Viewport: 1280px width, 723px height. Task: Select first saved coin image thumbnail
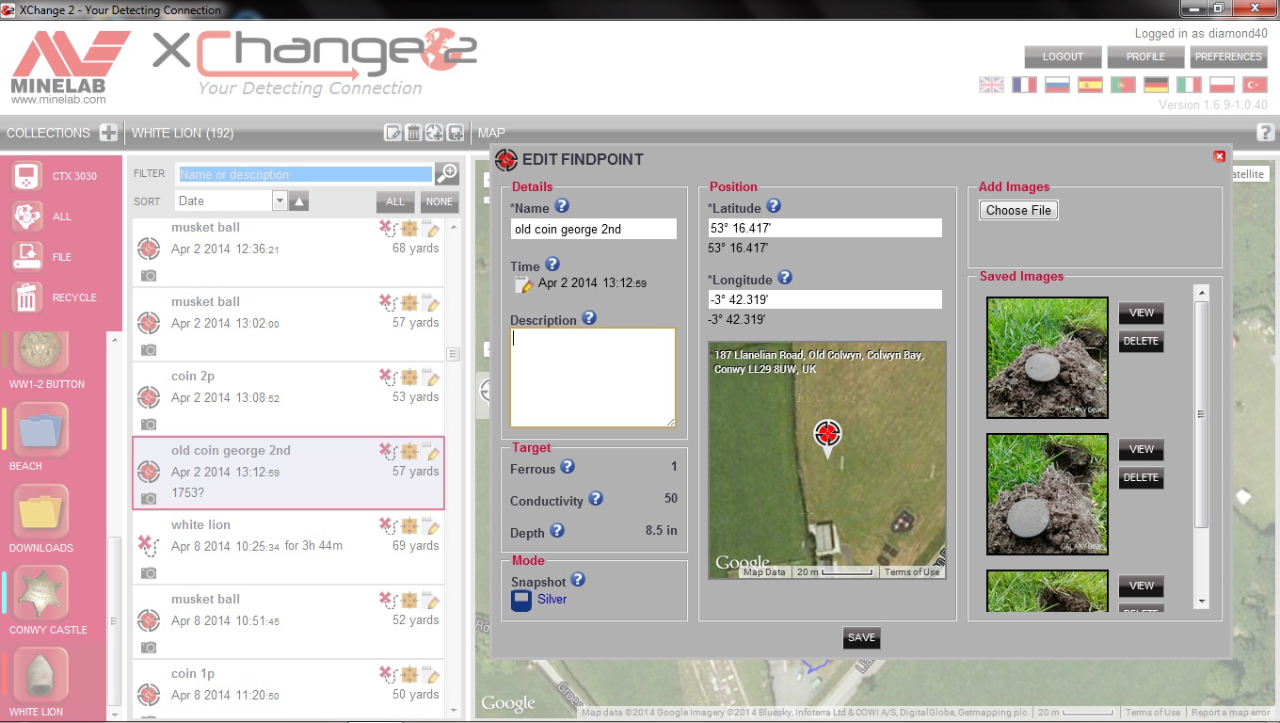1047,357
